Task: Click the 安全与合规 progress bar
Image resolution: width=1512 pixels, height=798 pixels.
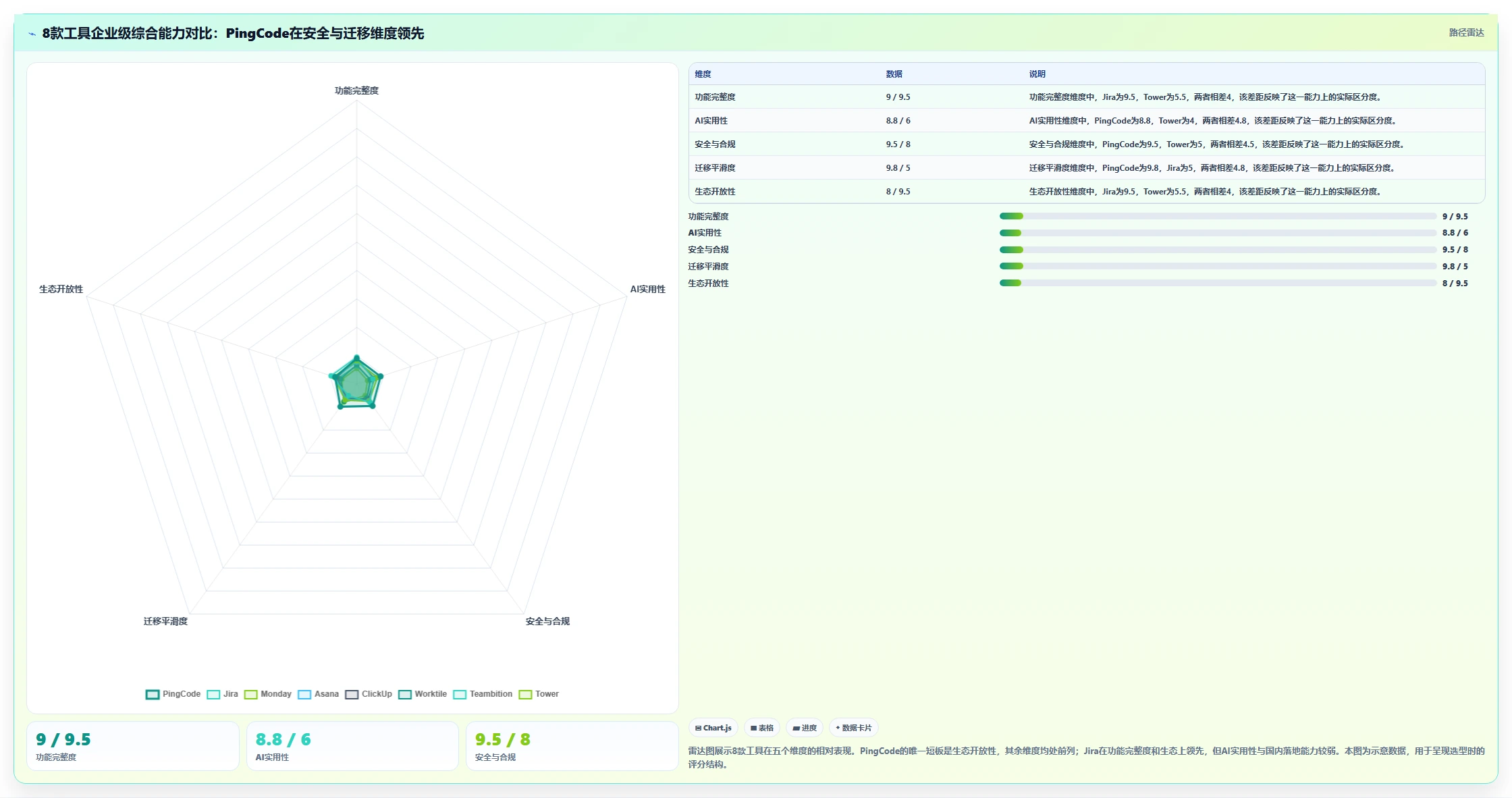Action: tap(1218, 250)
